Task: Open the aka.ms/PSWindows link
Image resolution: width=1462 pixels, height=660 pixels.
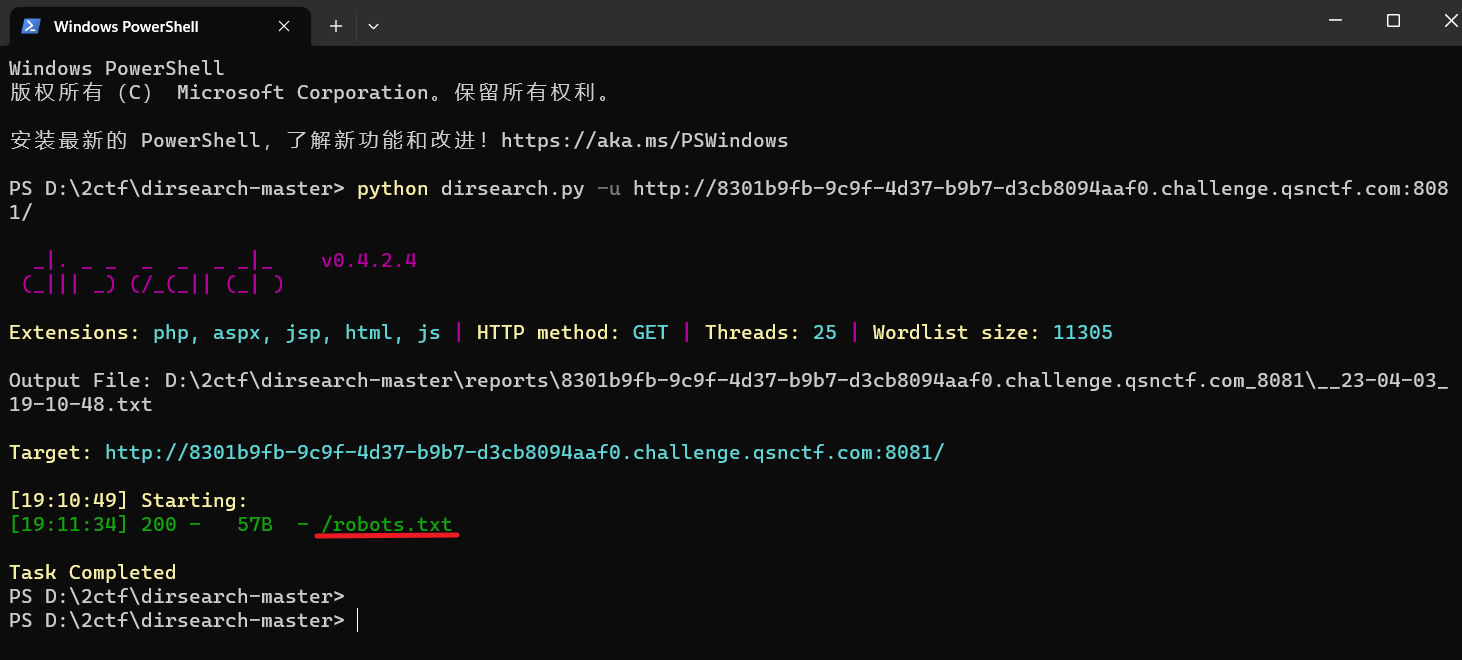Action: pyautogui.click(x=644, y=141)
